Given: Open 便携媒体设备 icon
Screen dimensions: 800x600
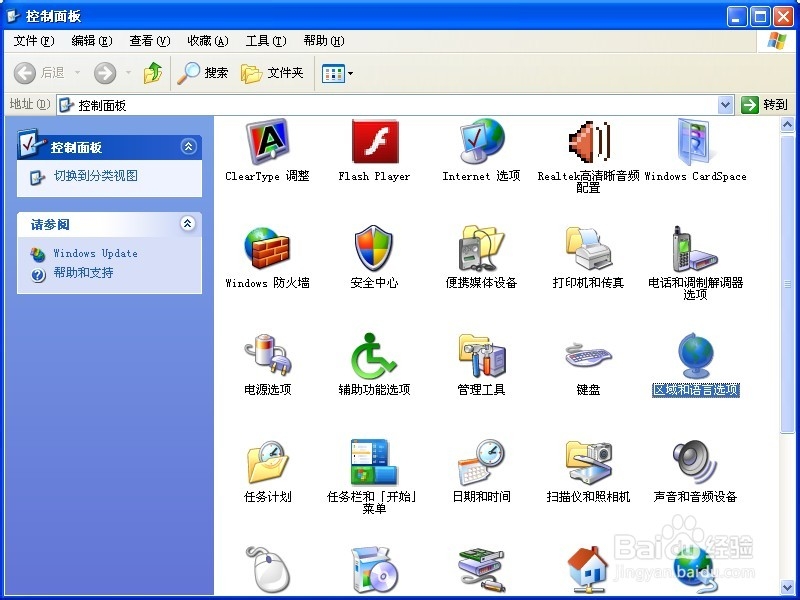Looking at the screenshot, I should [x=482, y=248].
